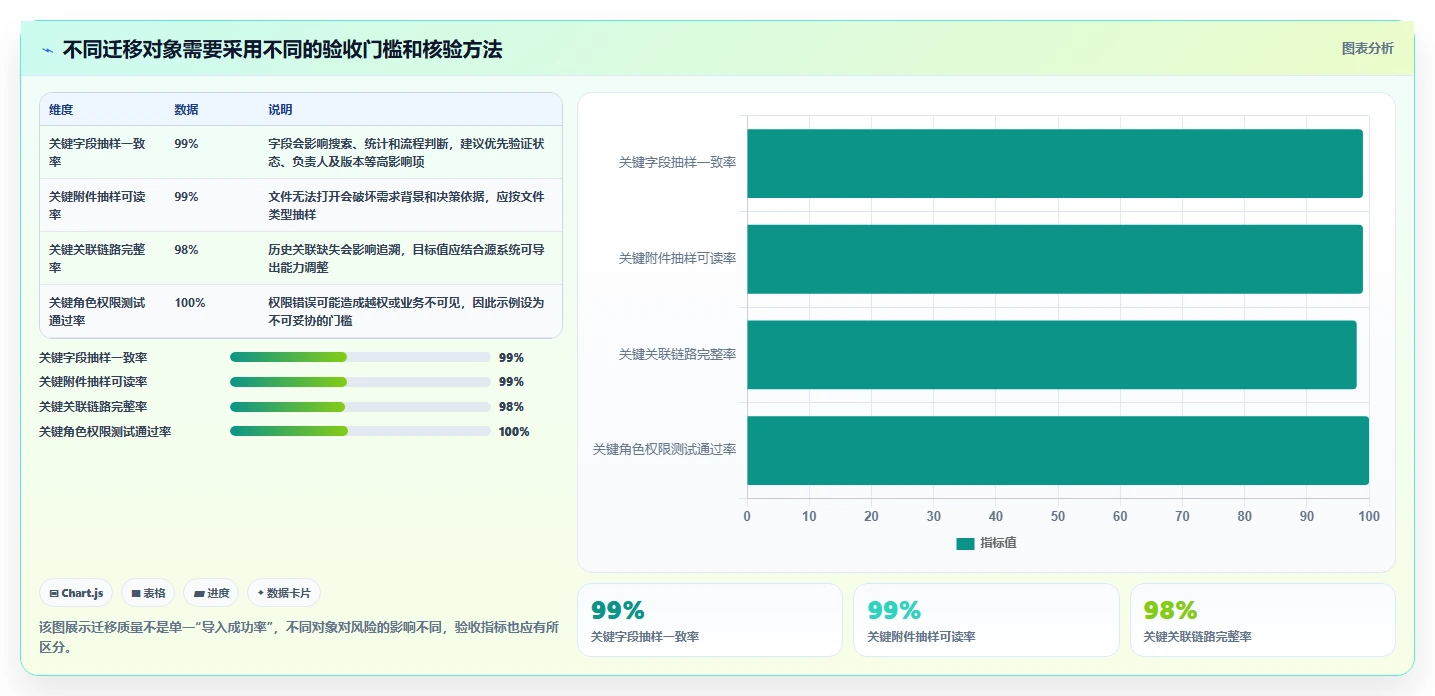Screen dimensions: 1435x696
Task: Click the chart bar for 关键关联链路完整率
Action: 1052,355
